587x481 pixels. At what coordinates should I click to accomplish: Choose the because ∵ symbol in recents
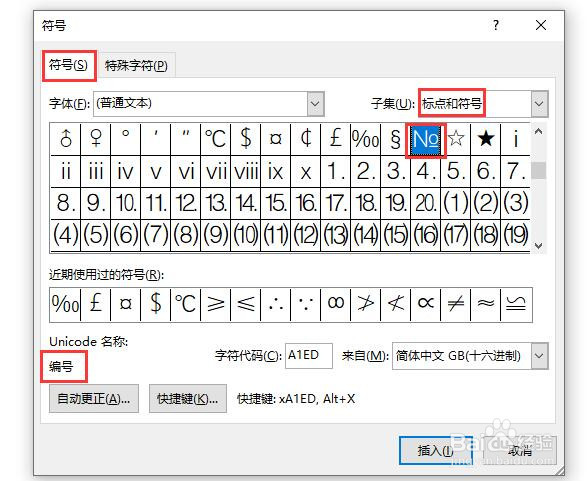pos(305,304)
